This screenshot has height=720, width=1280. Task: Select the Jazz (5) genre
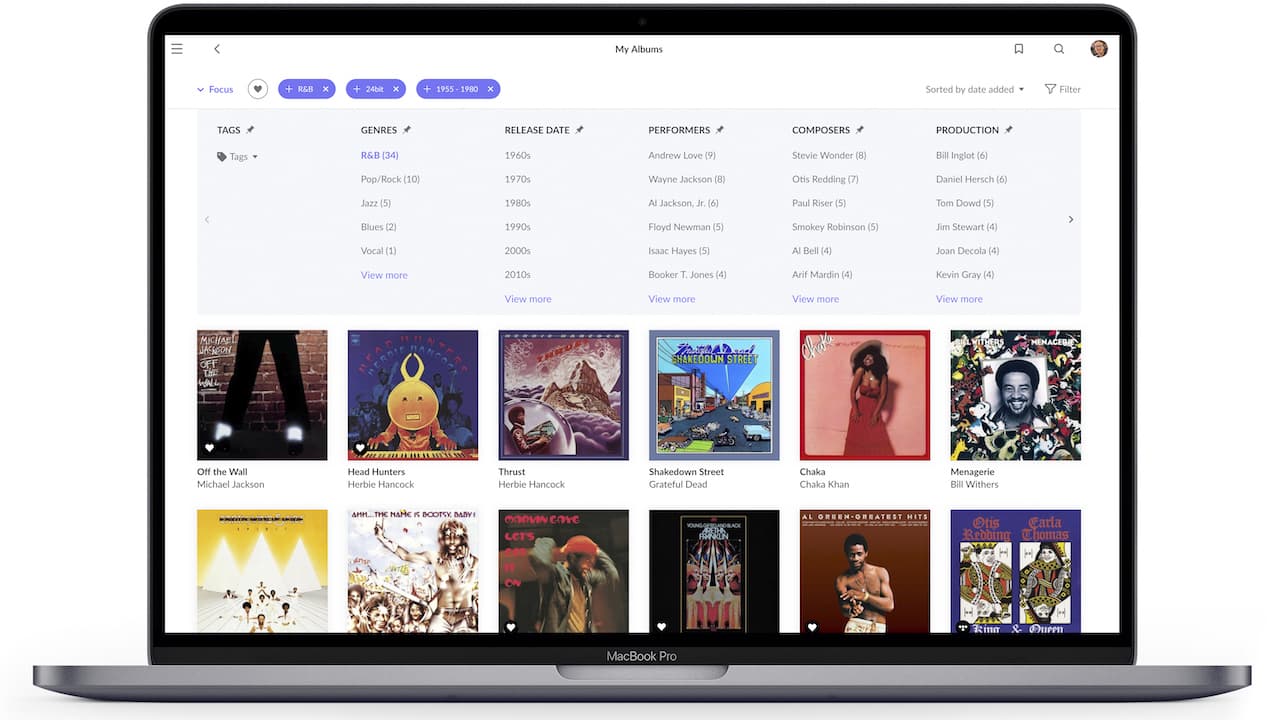[376, 203]
